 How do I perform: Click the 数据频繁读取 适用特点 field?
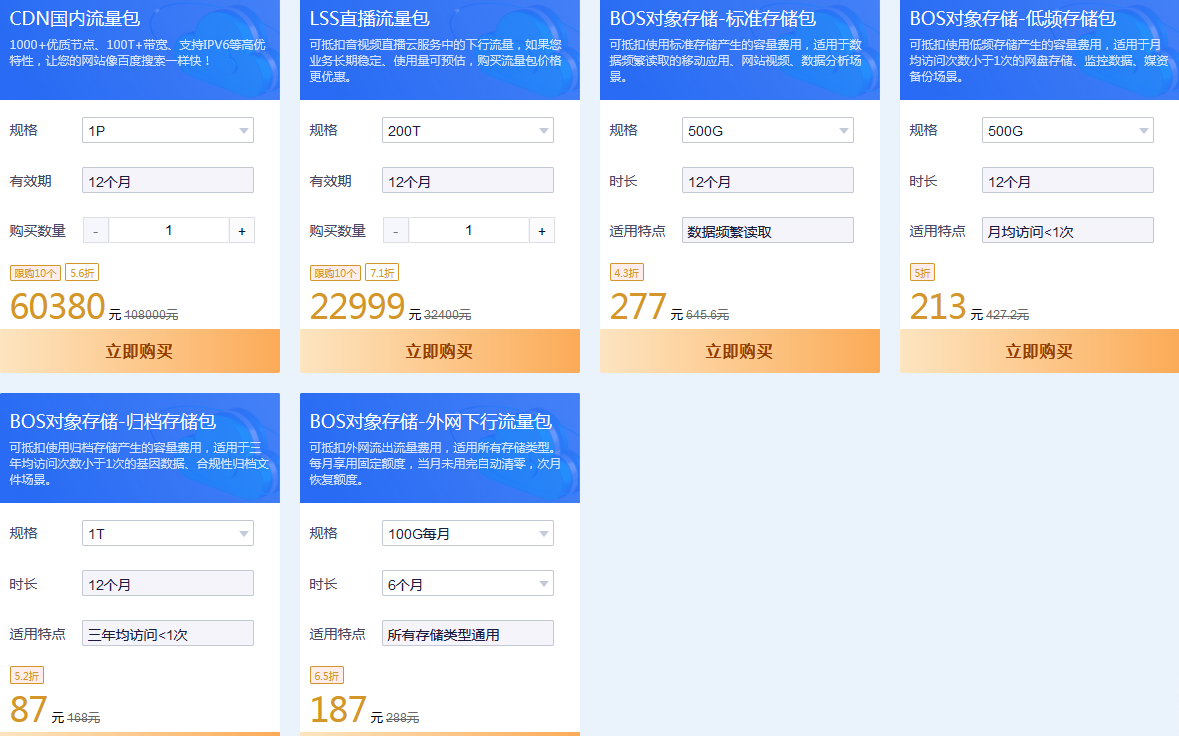[768, 230]
